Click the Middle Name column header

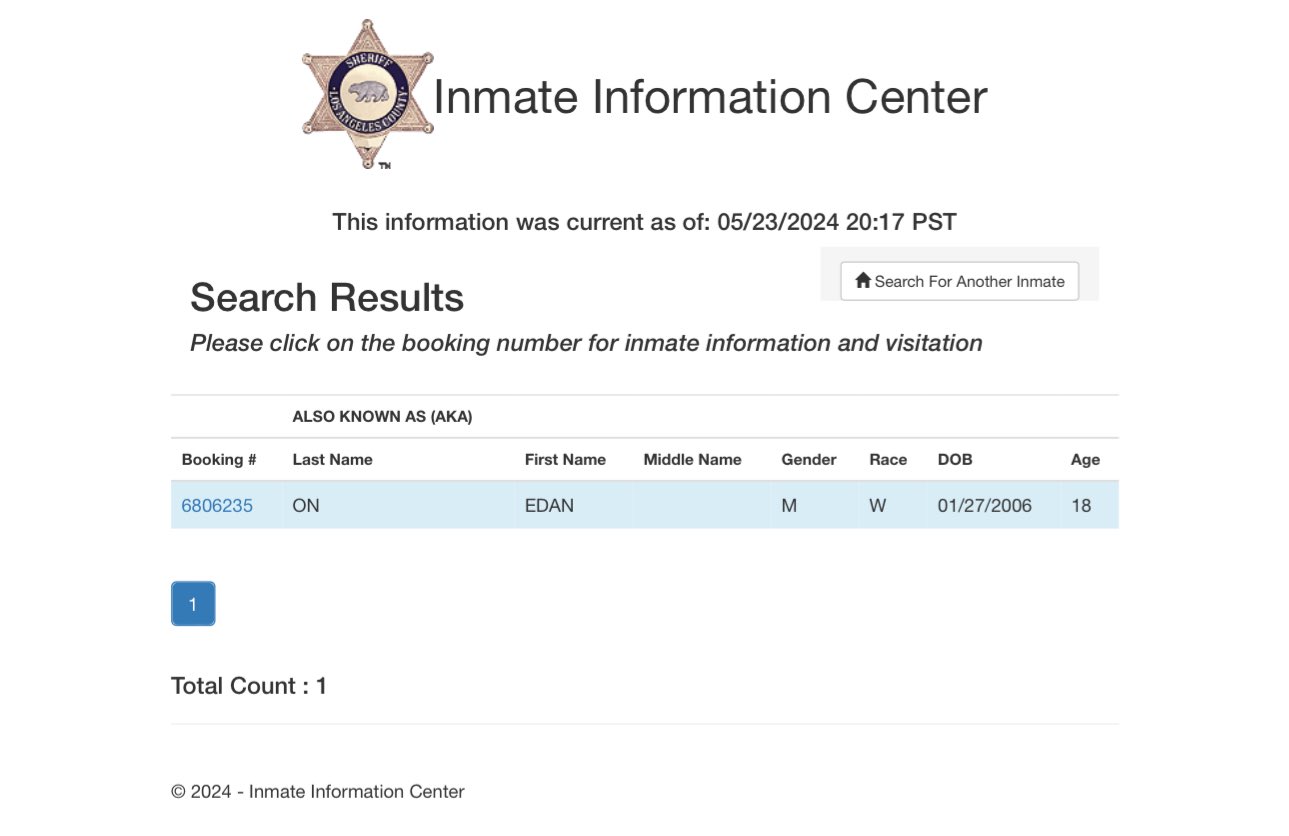pyautogui.click(x=692, y=460)
